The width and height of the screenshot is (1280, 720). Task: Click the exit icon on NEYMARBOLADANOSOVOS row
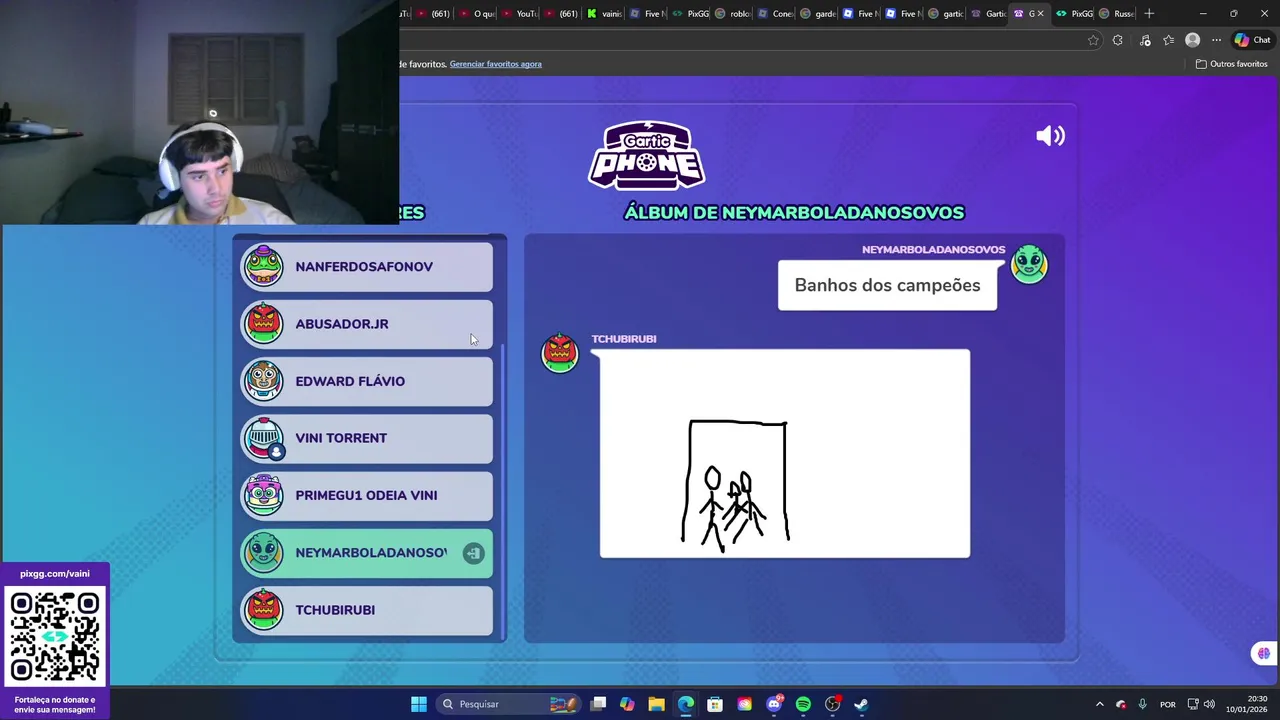coord(473,553)
